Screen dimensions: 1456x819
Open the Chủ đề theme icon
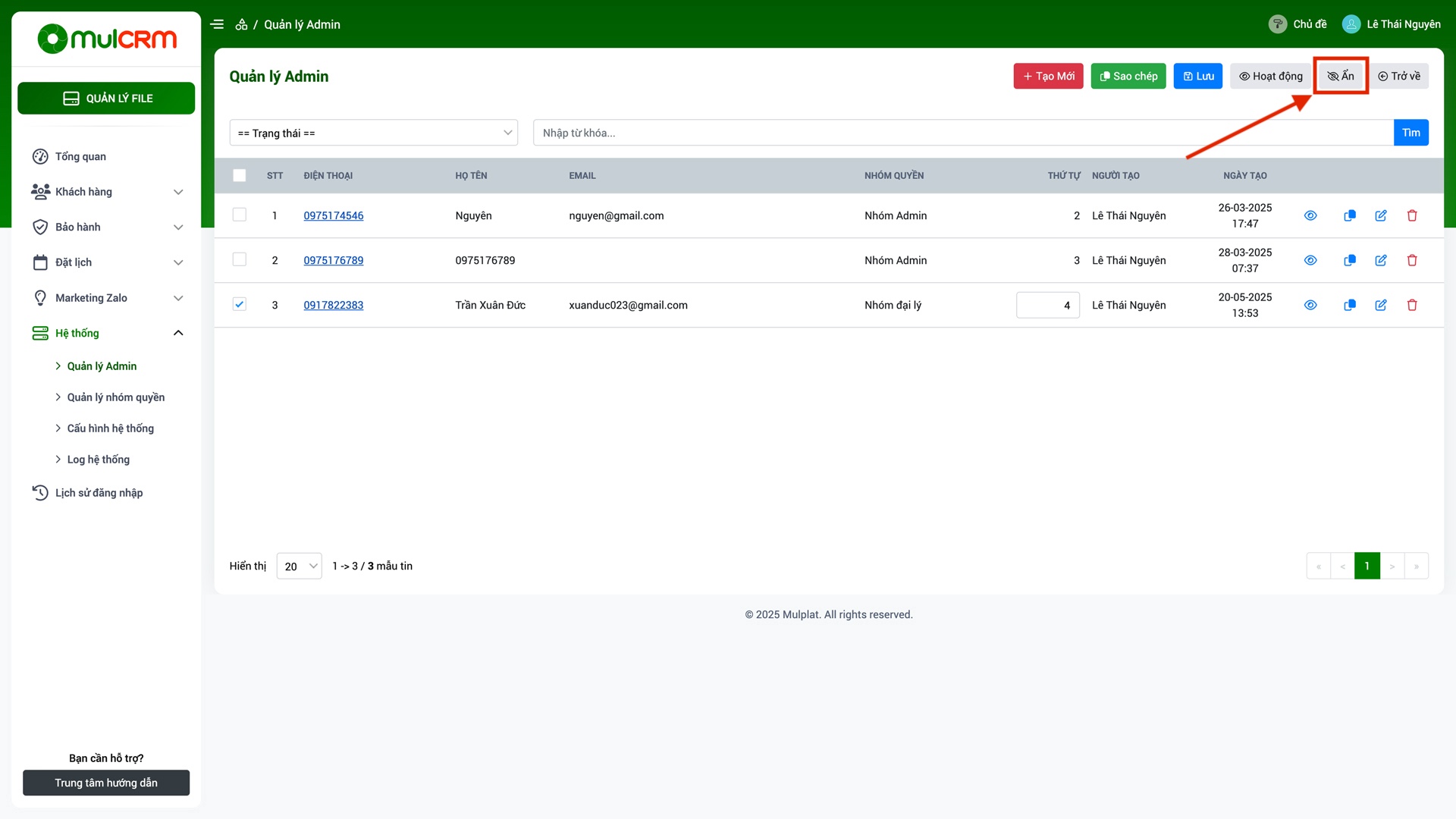1278,24
